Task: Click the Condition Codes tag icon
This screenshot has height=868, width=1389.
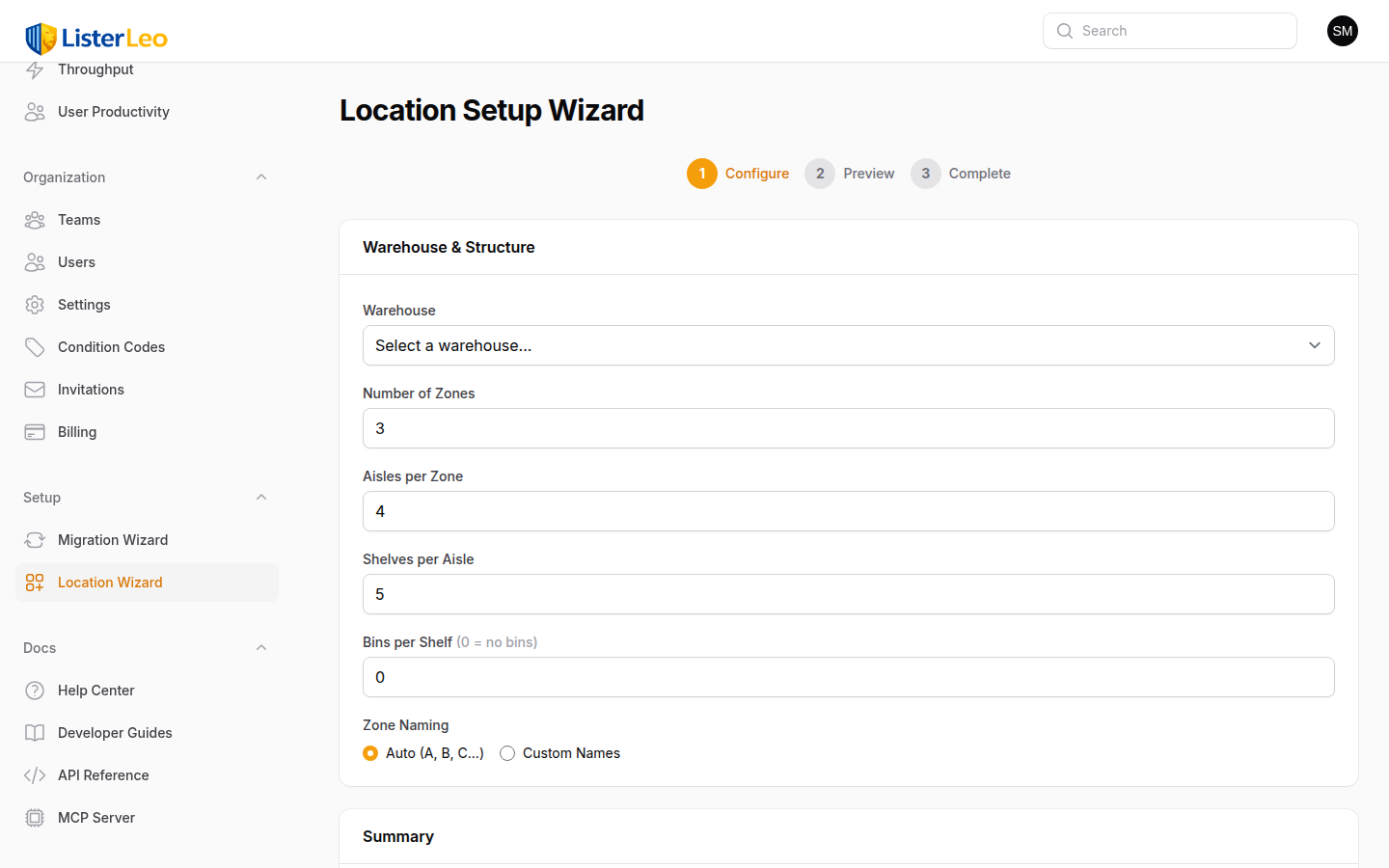Action: 35,347
